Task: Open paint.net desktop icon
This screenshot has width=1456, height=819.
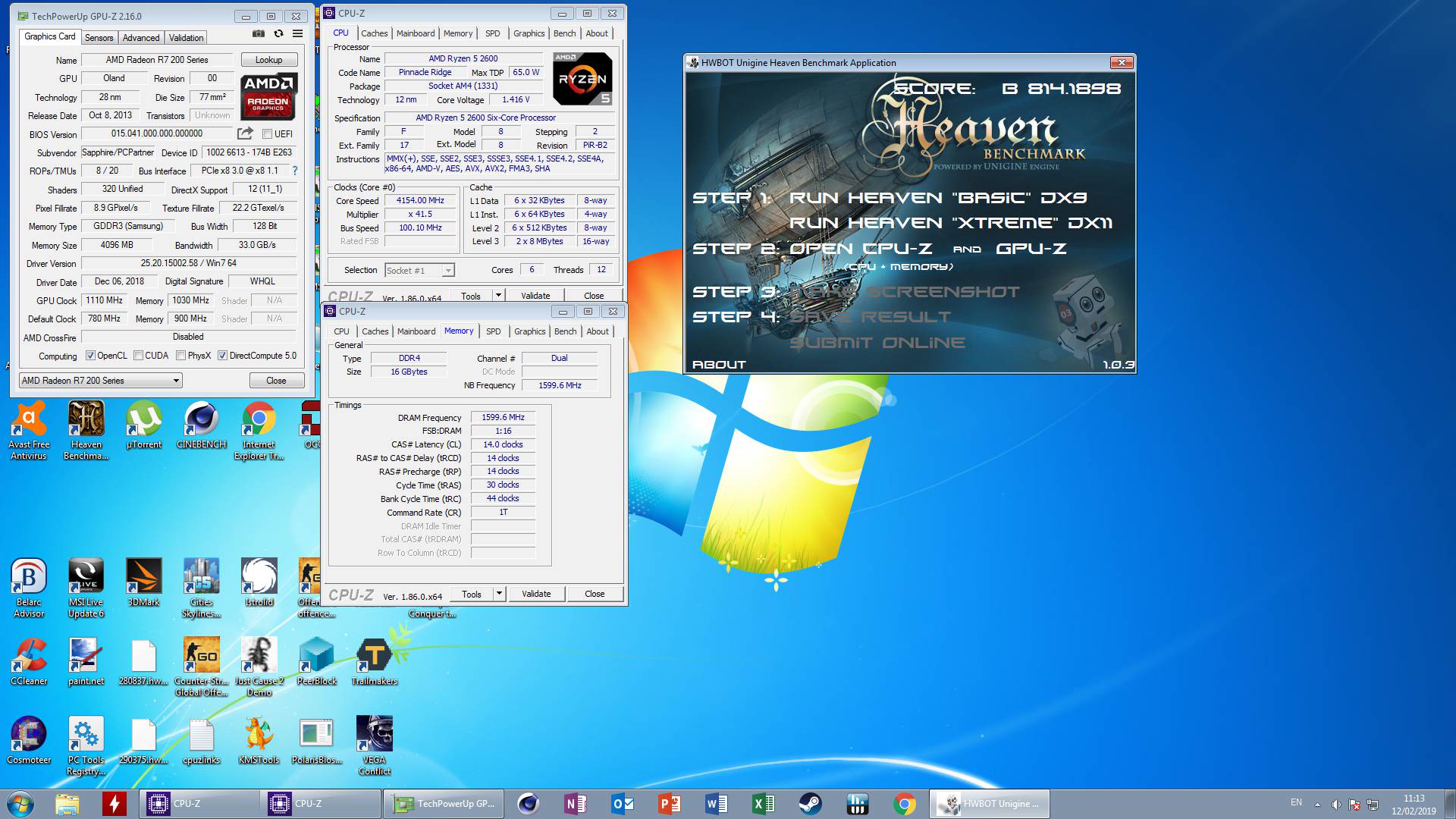Action: tap(86, 661)
